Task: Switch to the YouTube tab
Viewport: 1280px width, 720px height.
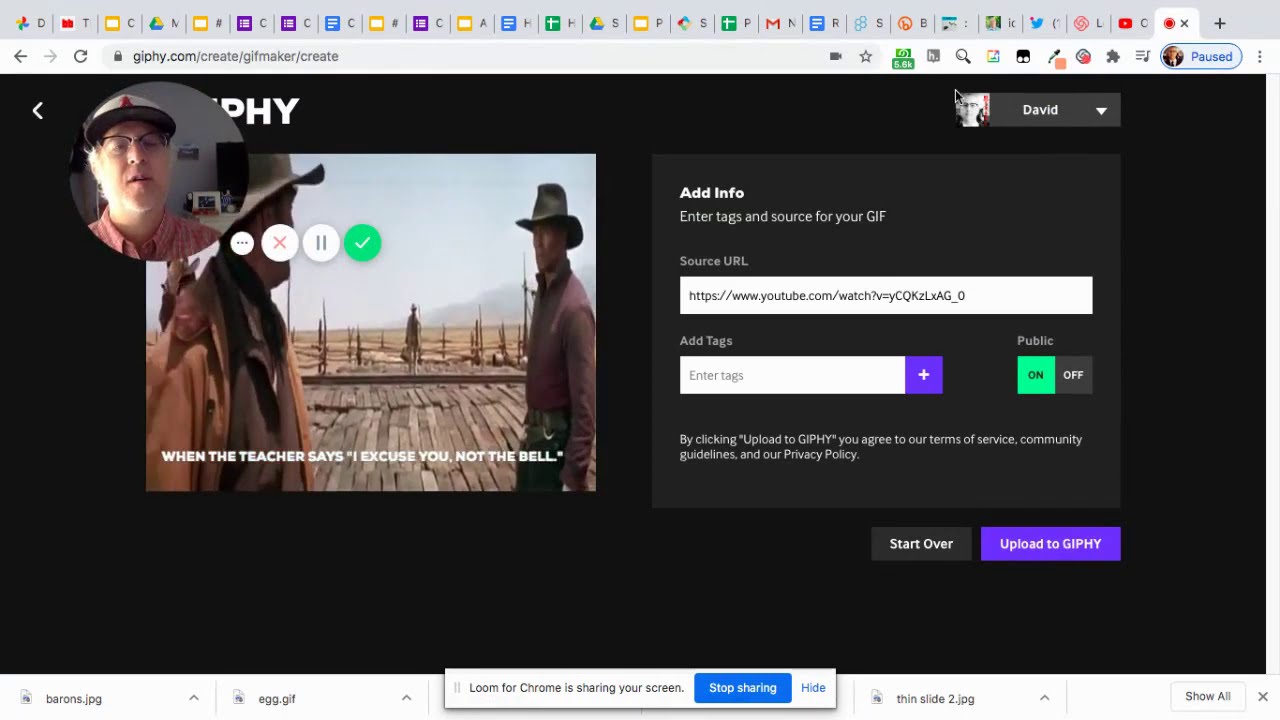Action: tap(1132, 23)
